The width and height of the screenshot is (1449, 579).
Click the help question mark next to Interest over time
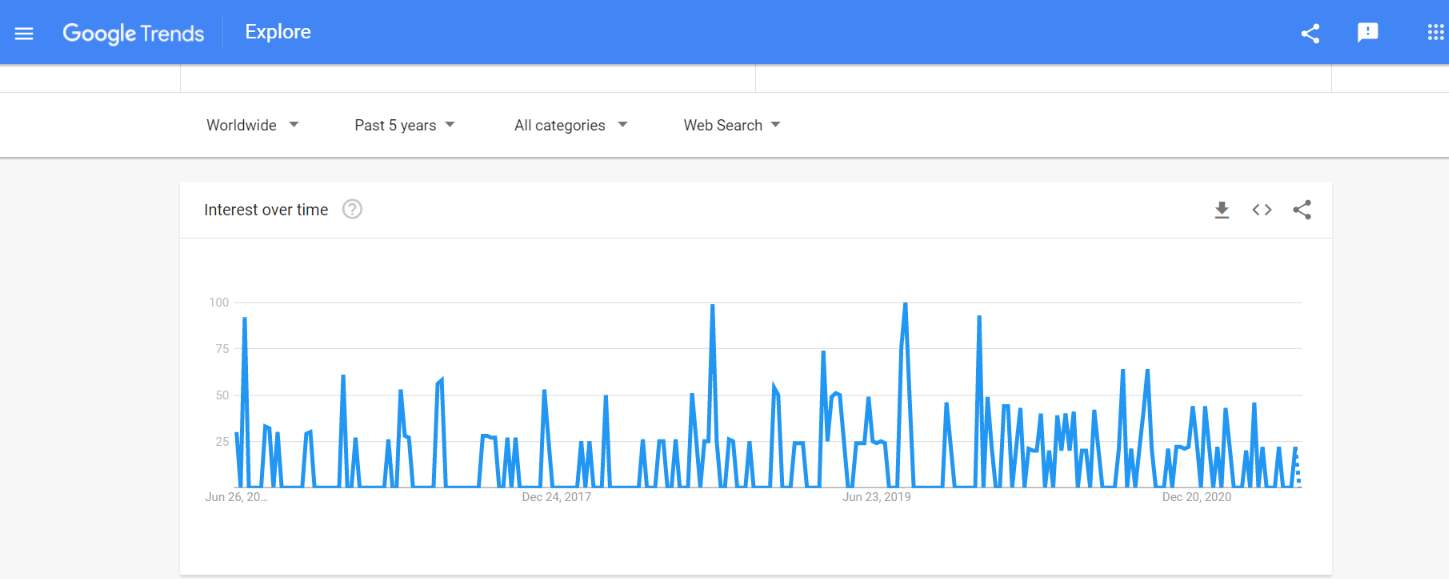coord(352,209)
